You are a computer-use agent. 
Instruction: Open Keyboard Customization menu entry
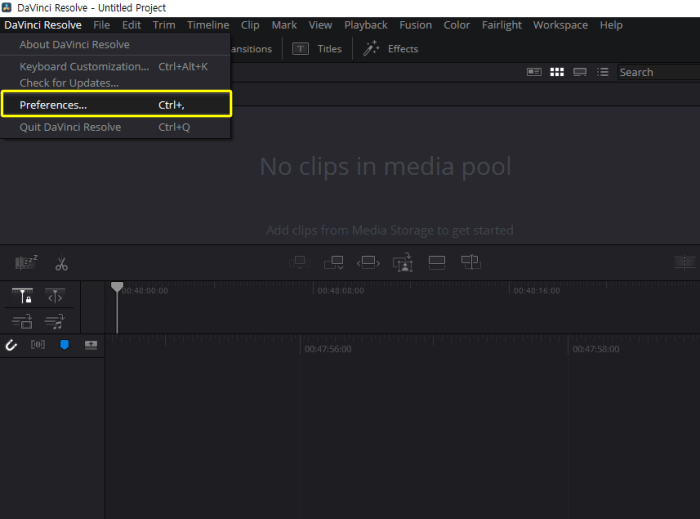click(113, 66)
